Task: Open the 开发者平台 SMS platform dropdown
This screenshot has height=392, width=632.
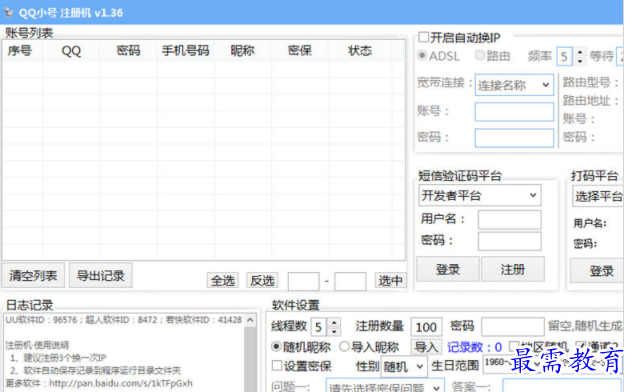Action: coord(480,196)
